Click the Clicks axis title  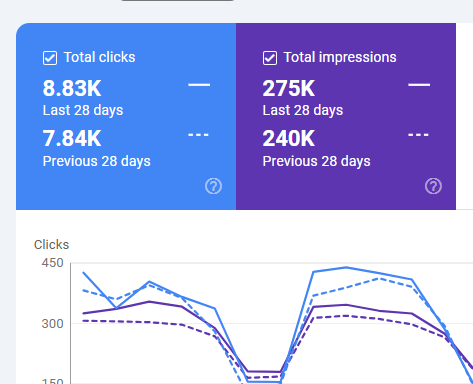51,245
